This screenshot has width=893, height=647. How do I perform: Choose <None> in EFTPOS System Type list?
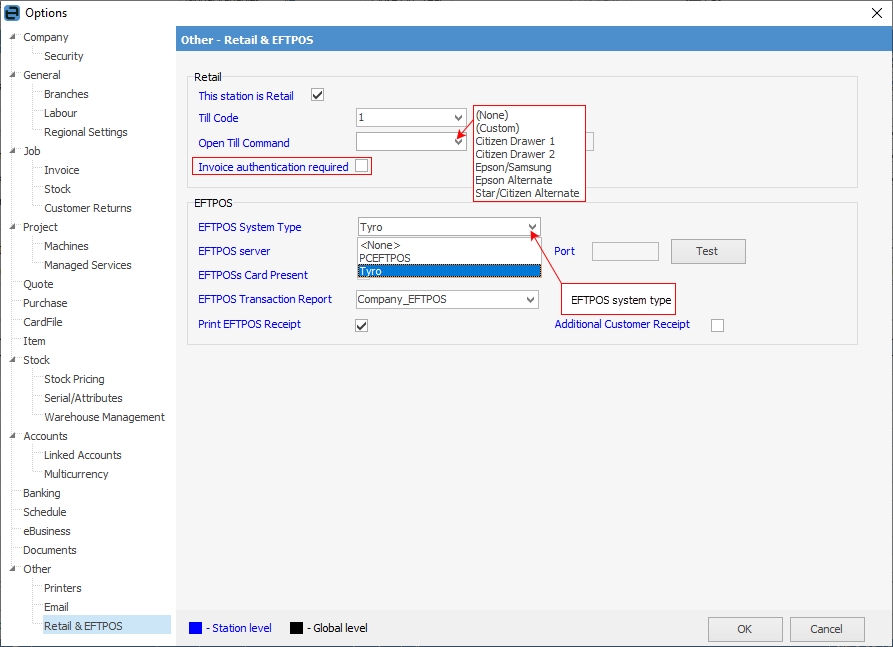(x=380, y=245)
